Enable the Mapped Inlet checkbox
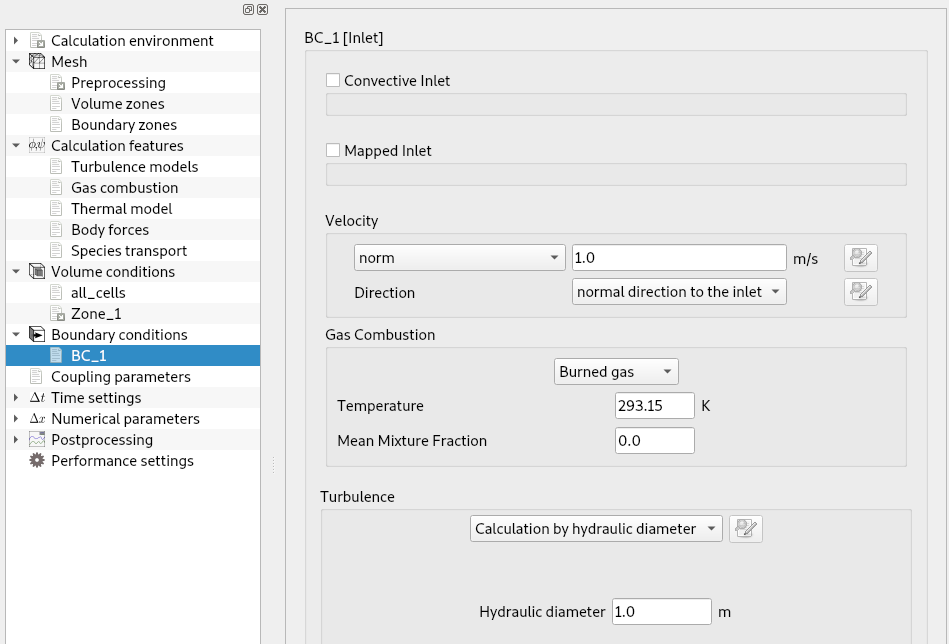 click(x=333, y=150)
